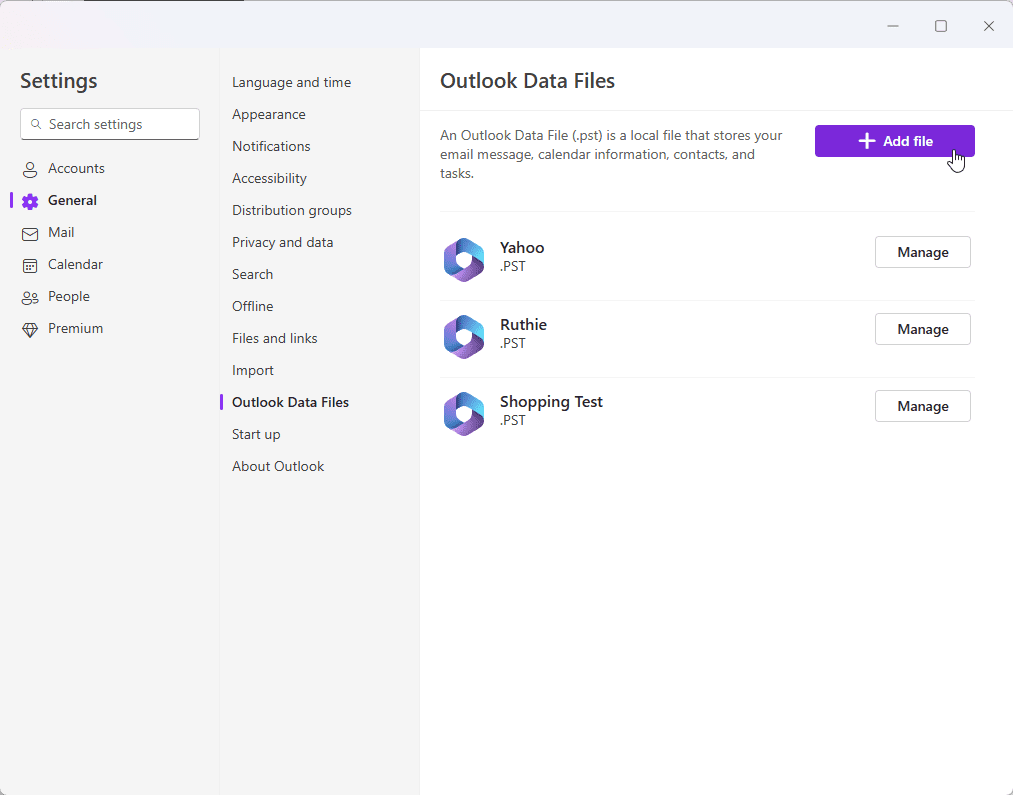Manage the Yahoo data file
The width and height of the screenshot is (1013, 795).
pos(923,252)
